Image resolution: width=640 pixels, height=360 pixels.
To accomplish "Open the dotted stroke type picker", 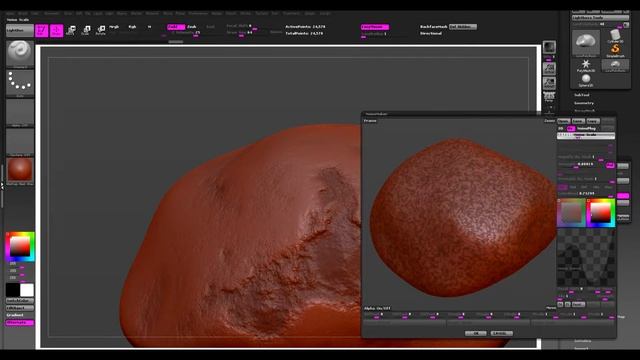I will point(20,83).
